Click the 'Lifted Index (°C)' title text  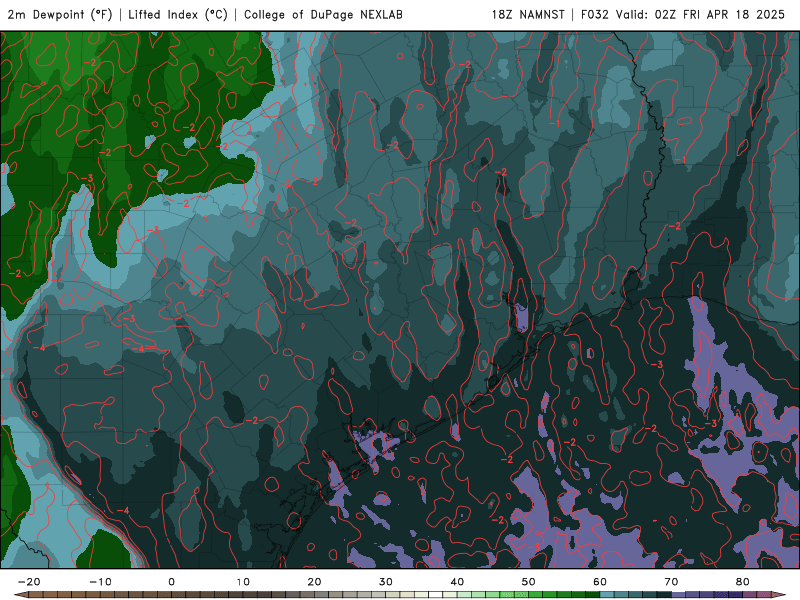178,14
